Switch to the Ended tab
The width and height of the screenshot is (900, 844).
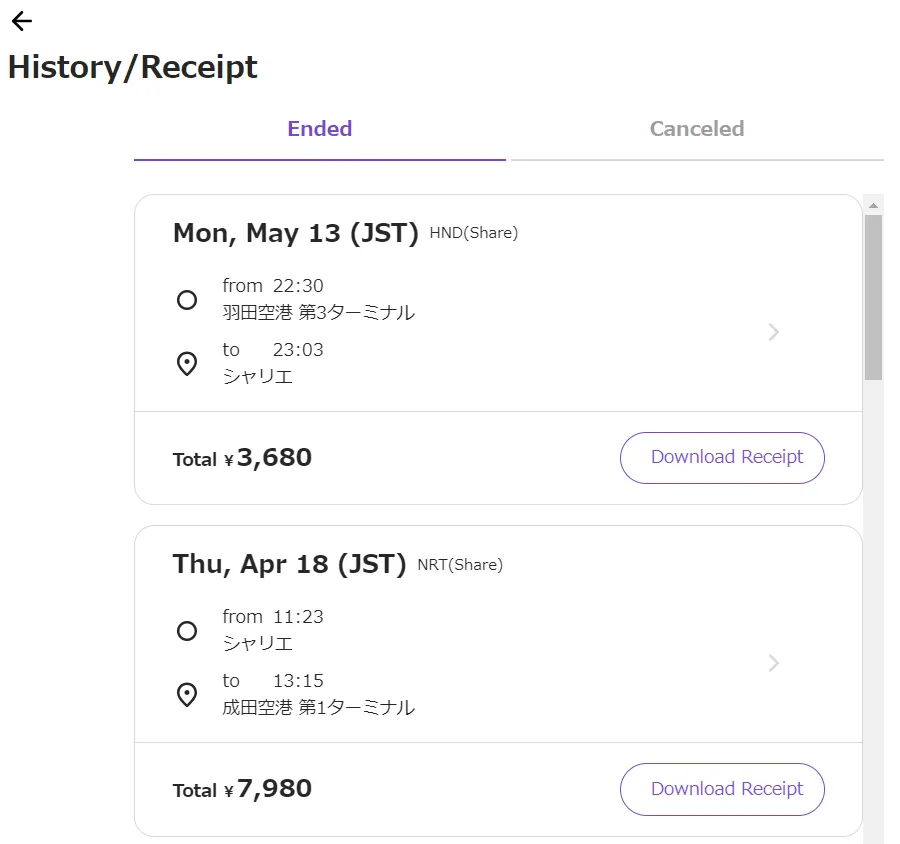(x=320, y=129)
